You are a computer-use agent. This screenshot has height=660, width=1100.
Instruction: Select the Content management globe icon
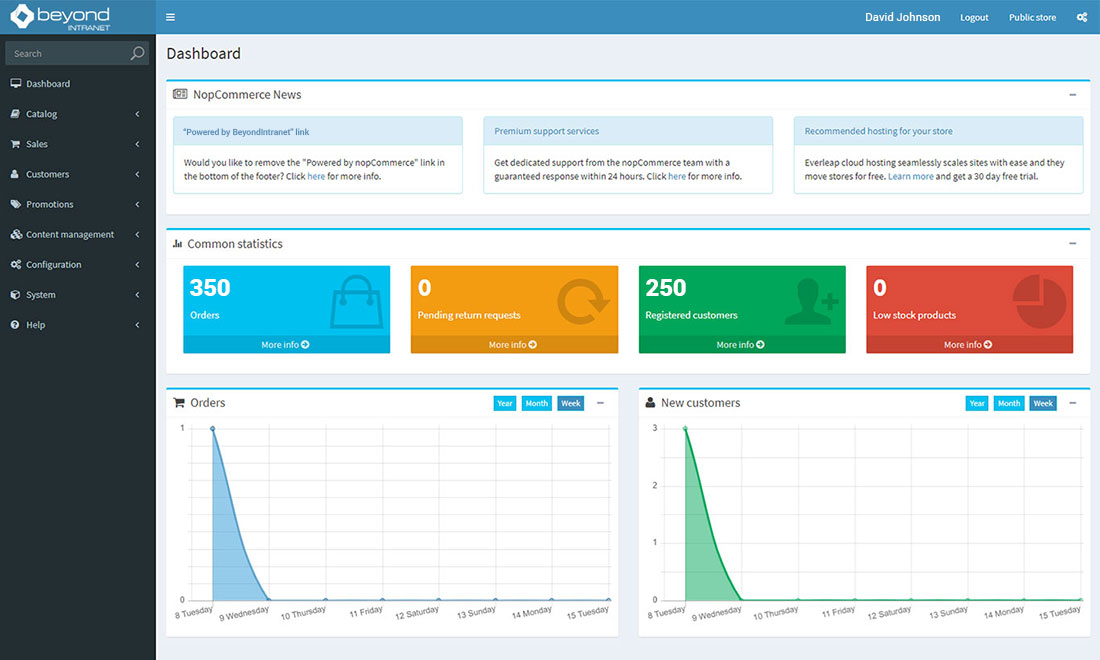(15, 234)
